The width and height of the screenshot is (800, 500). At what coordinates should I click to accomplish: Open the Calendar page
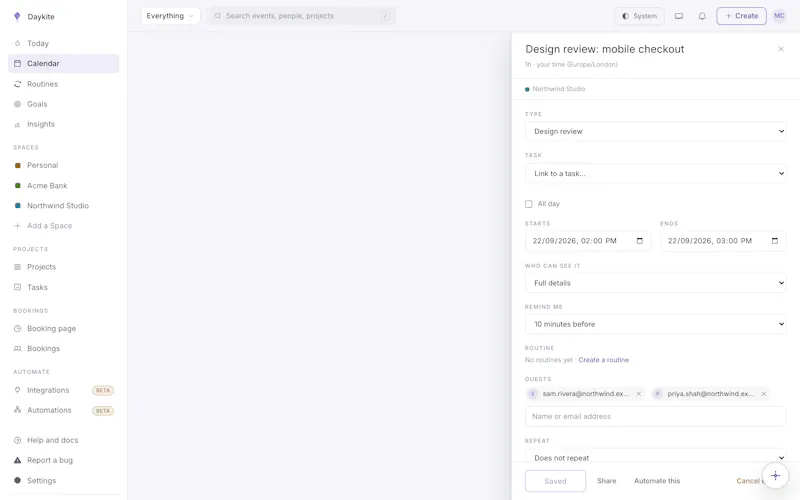click(63, 63)
